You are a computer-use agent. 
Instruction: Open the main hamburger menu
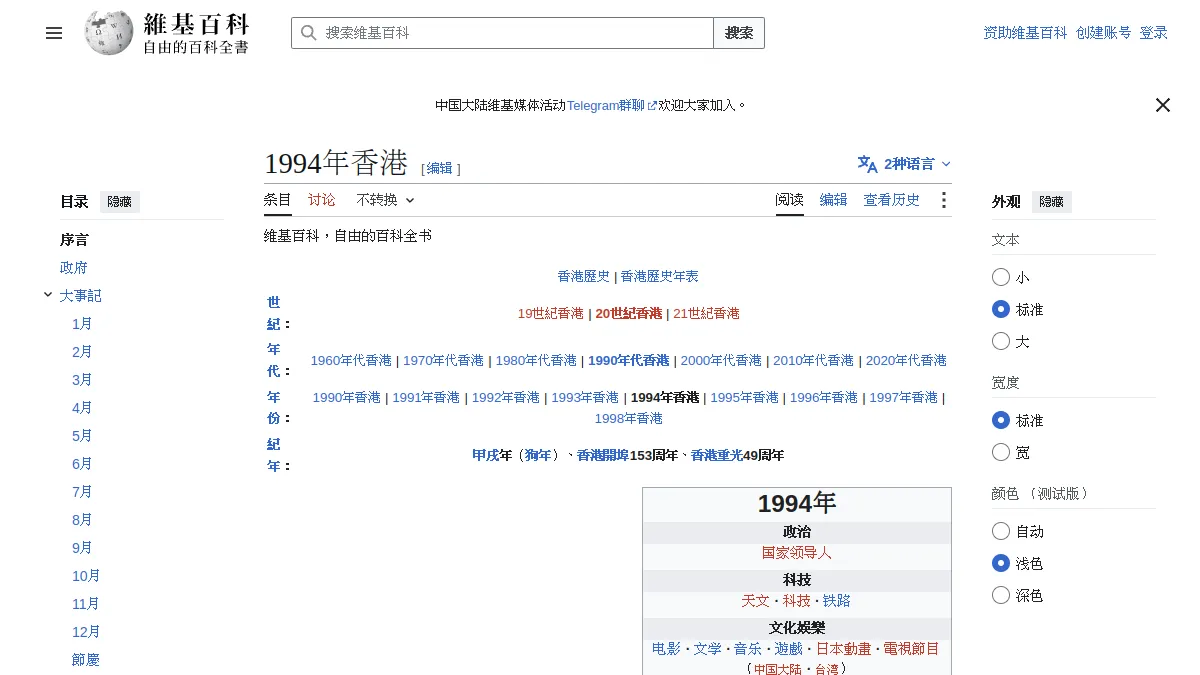[x=54, y=33]
